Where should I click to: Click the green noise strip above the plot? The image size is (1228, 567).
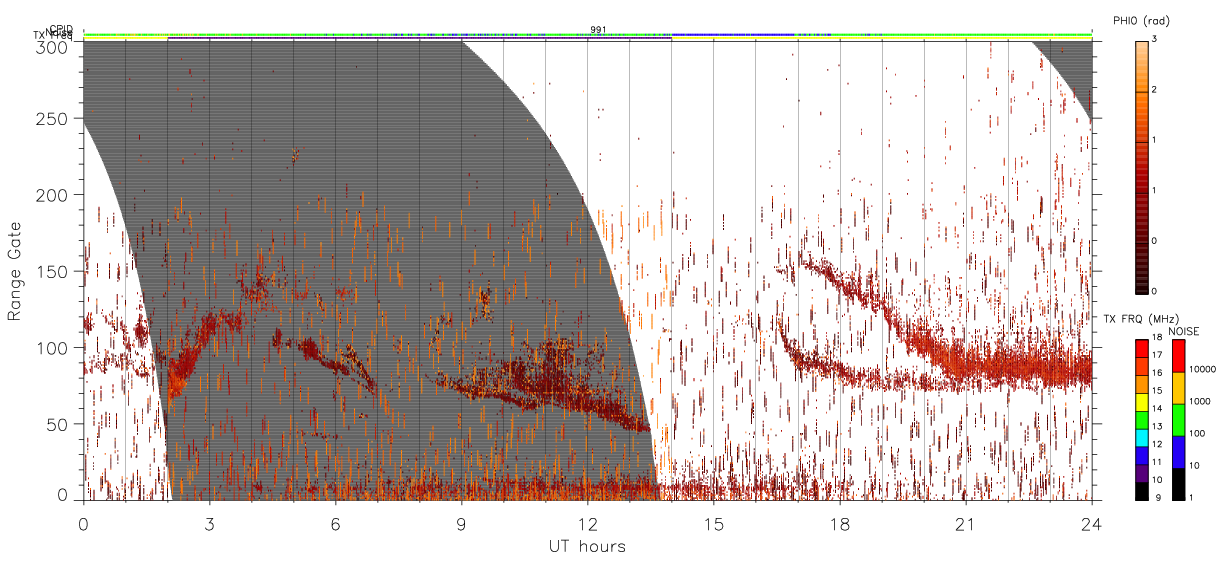point(587,35)
